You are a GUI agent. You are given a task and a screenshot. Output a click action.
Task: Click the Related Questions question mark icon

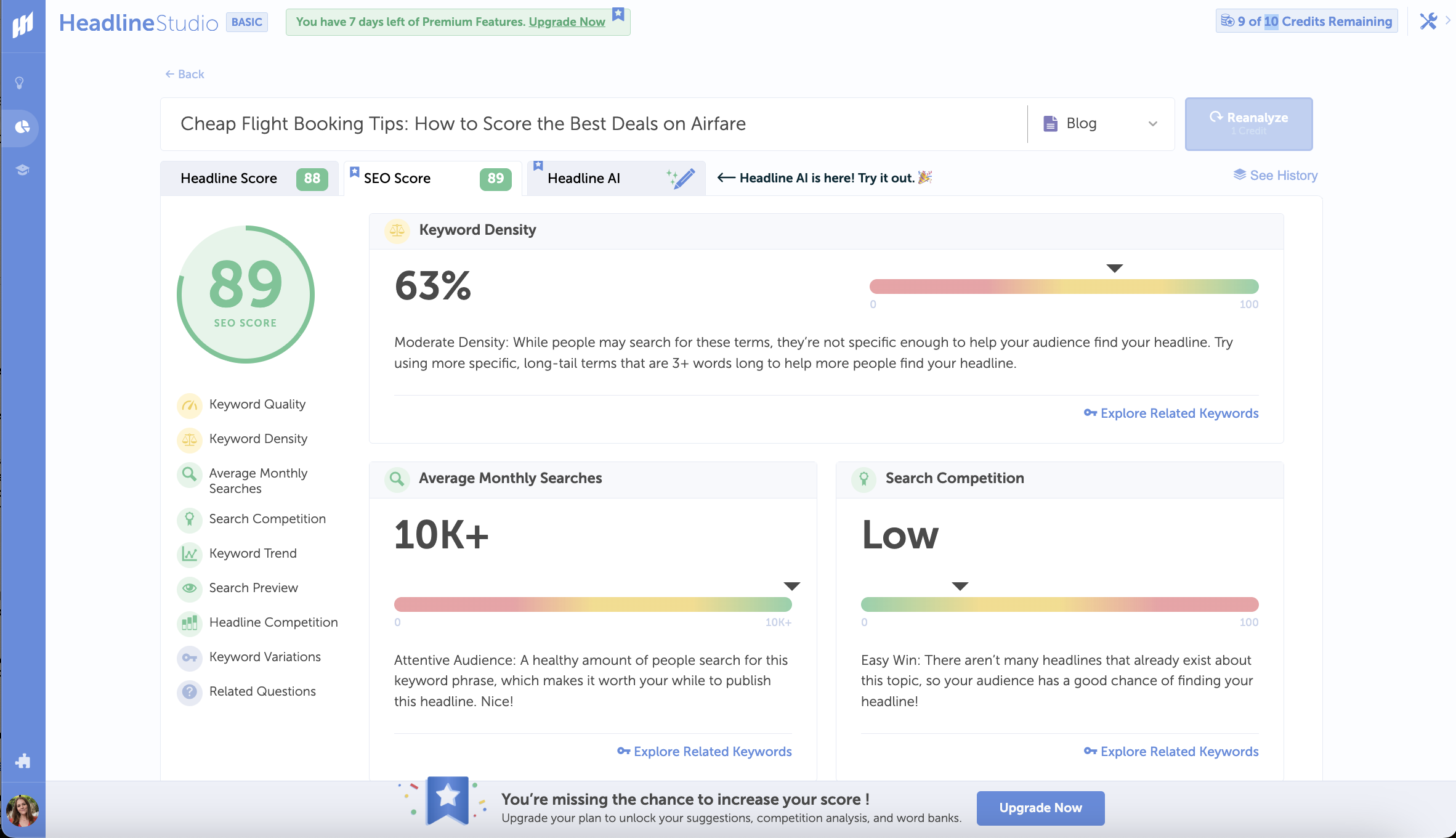pos(190,692)
